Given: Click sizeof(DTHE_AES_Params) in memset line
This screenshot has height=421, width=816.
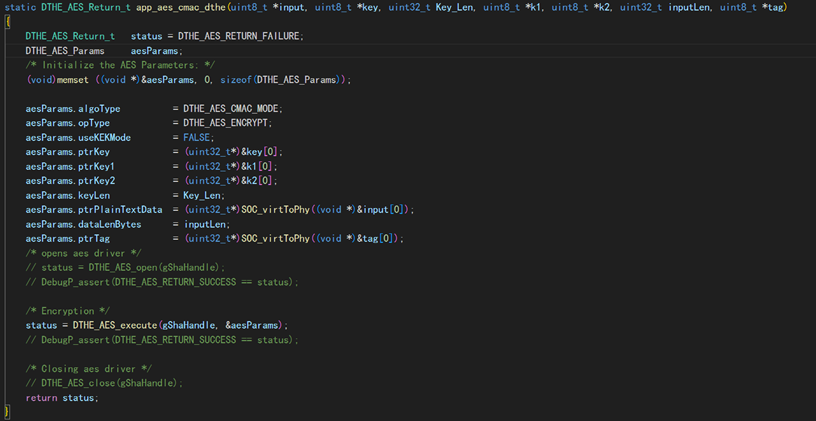Looking at the screenshot, I should pyautogui.click(x=282, y=80).
